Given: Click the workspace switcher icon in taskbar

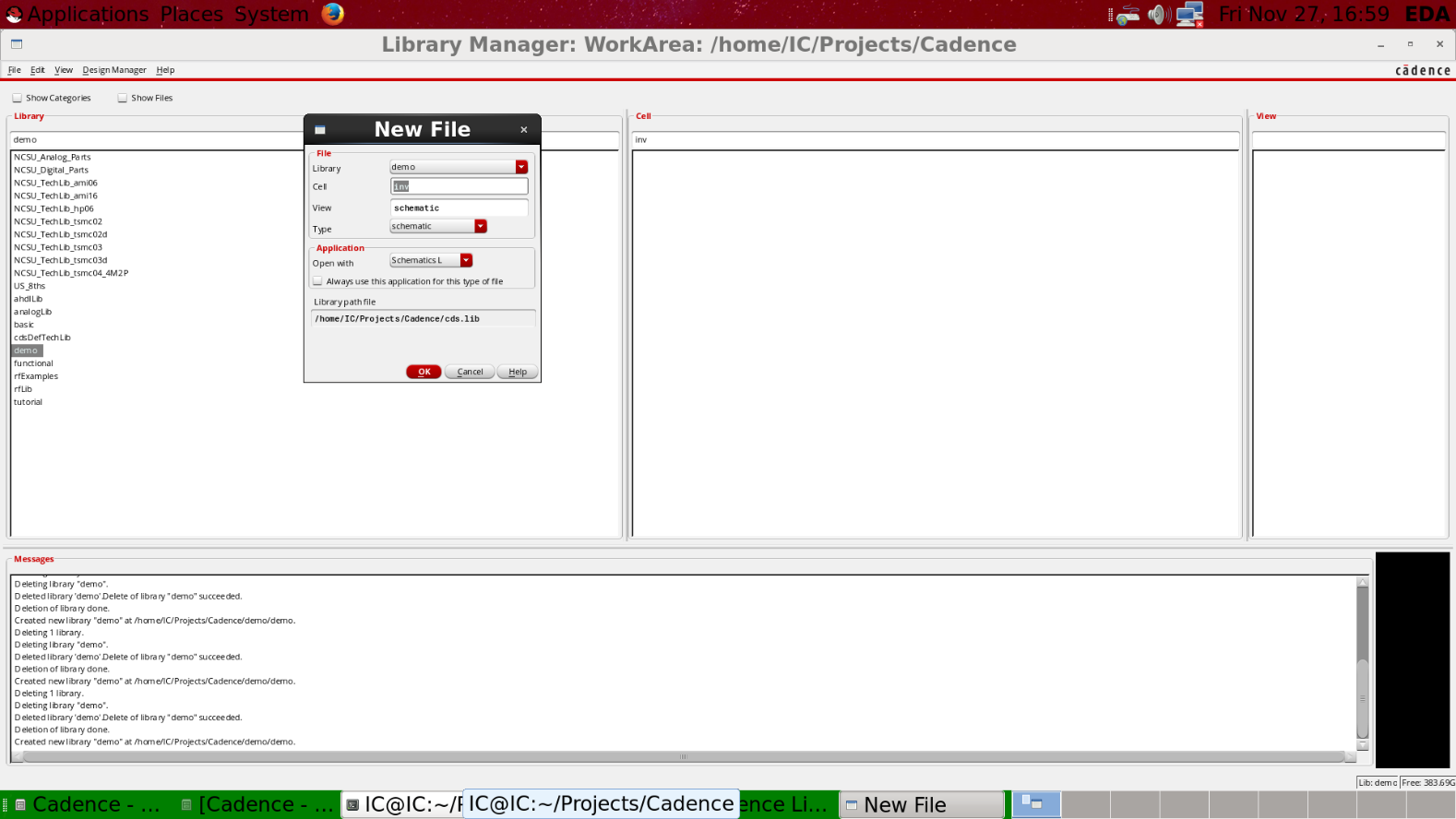Looking at the screenshot, I should (x=1035, y=804).
